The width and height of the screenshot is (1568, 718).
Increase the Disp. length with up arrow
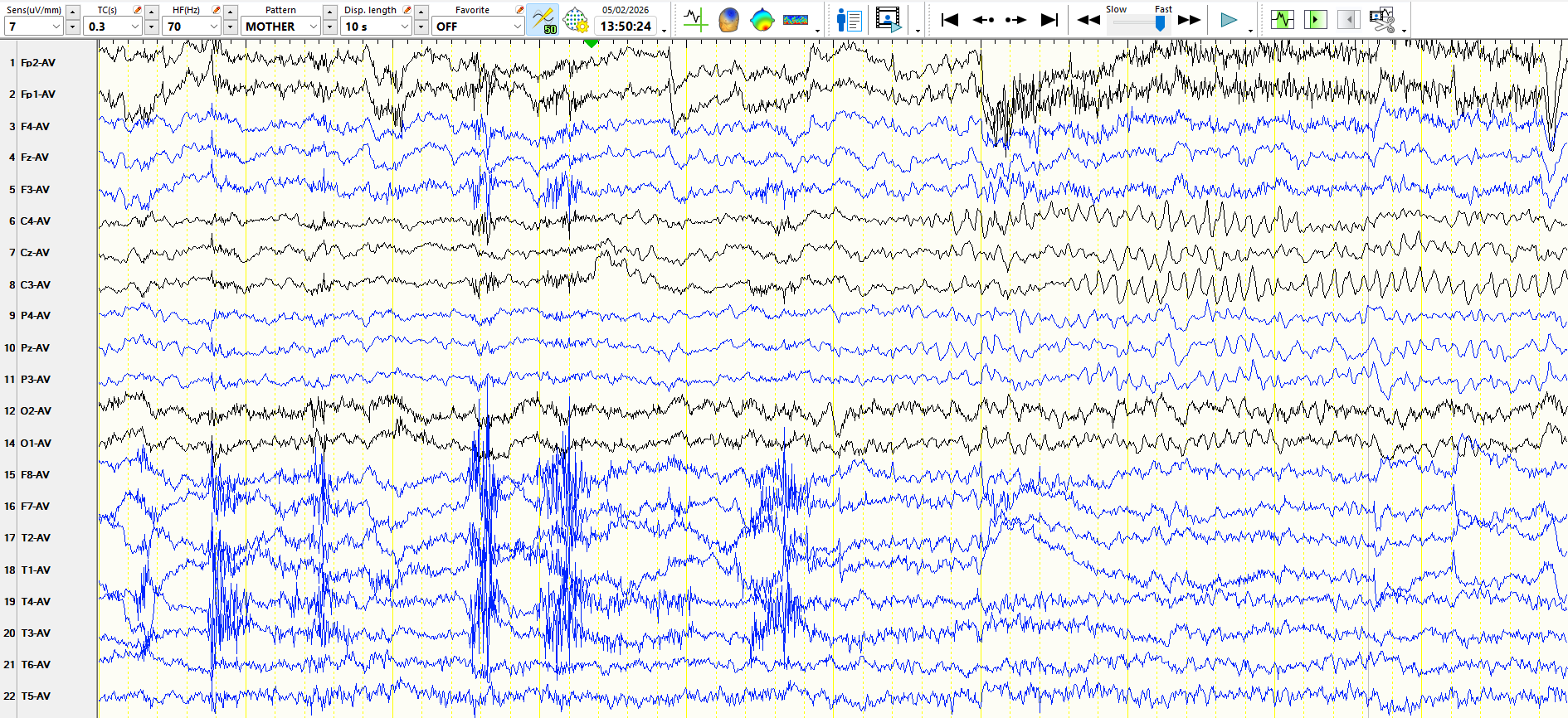pos(421,12)
